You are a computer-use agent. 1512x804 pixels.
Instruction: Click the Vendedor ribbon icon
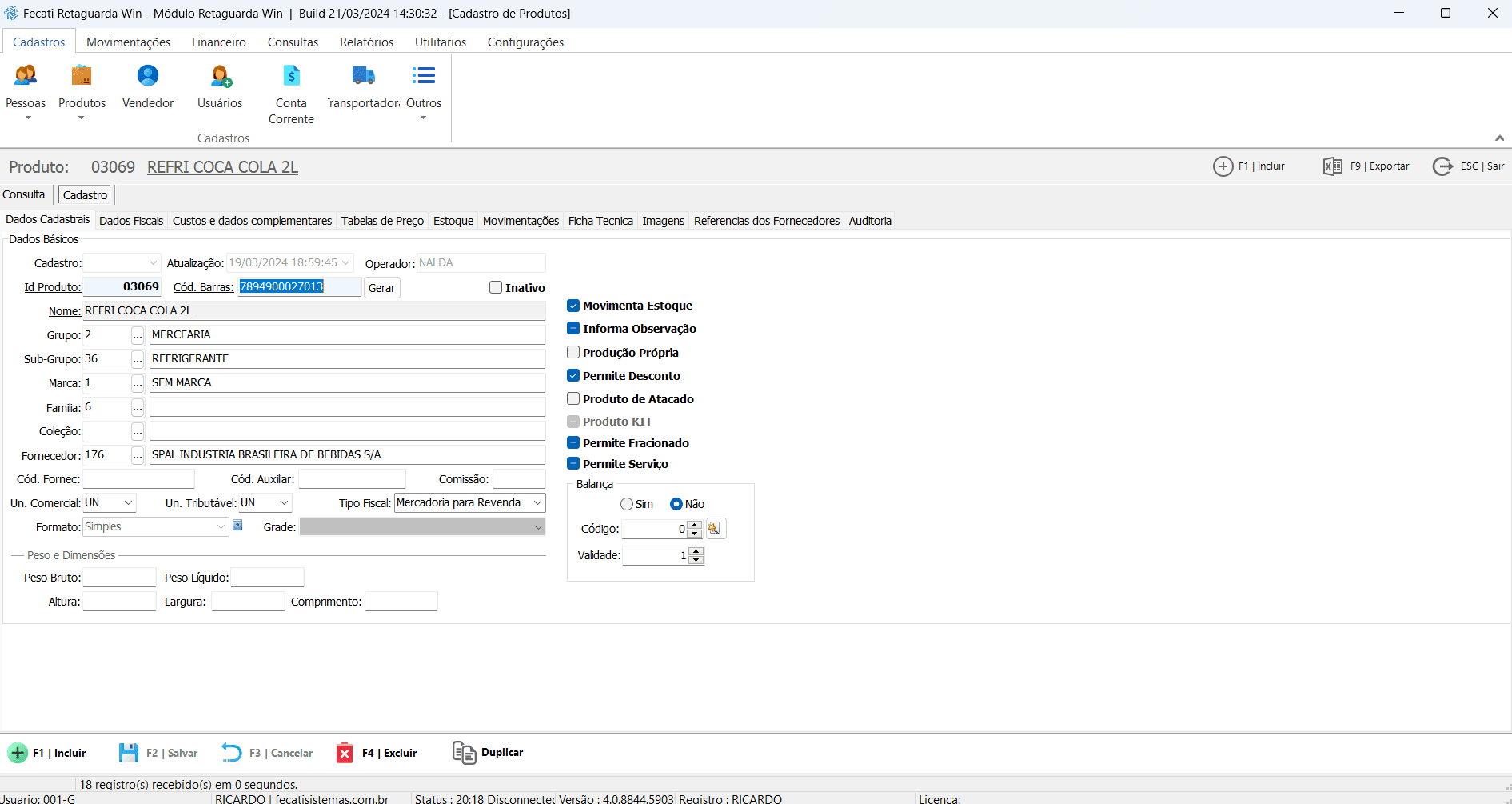[148, 76]
